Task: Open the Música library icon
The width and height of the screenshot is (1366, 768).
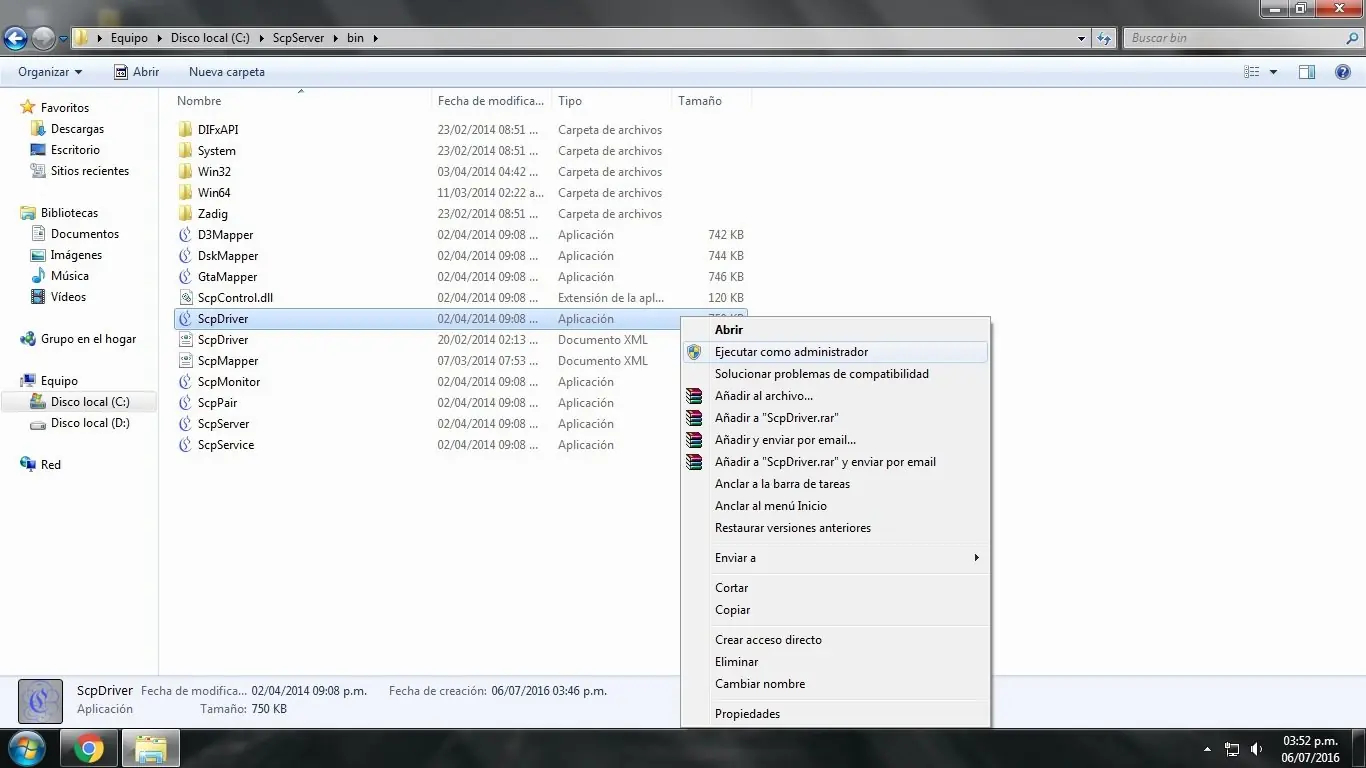Action: [38, 276]
